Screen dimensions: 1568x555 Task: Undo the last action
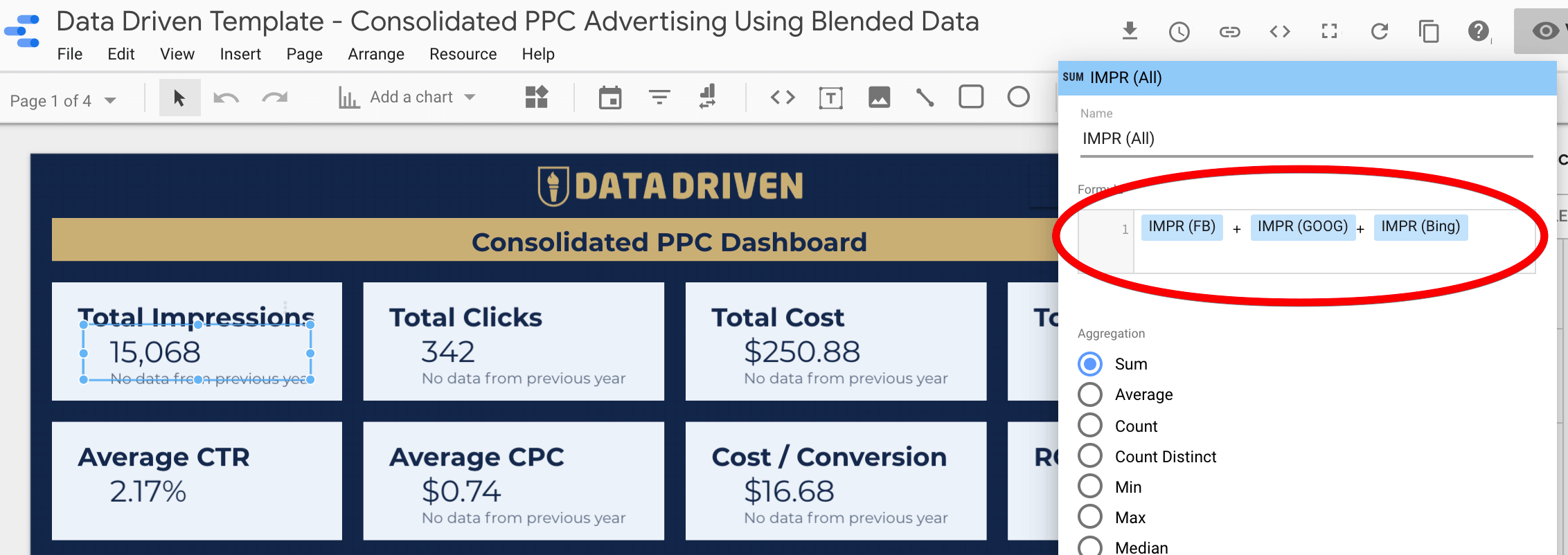pyautogui.click(x=226, y=98)
